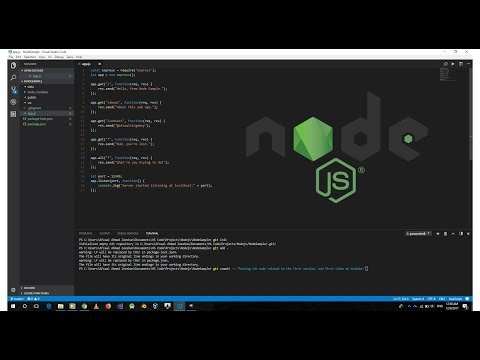
Task: Open the powershell terminal selector dropdown
Action: pyautogui.click(x=418, y=234)
